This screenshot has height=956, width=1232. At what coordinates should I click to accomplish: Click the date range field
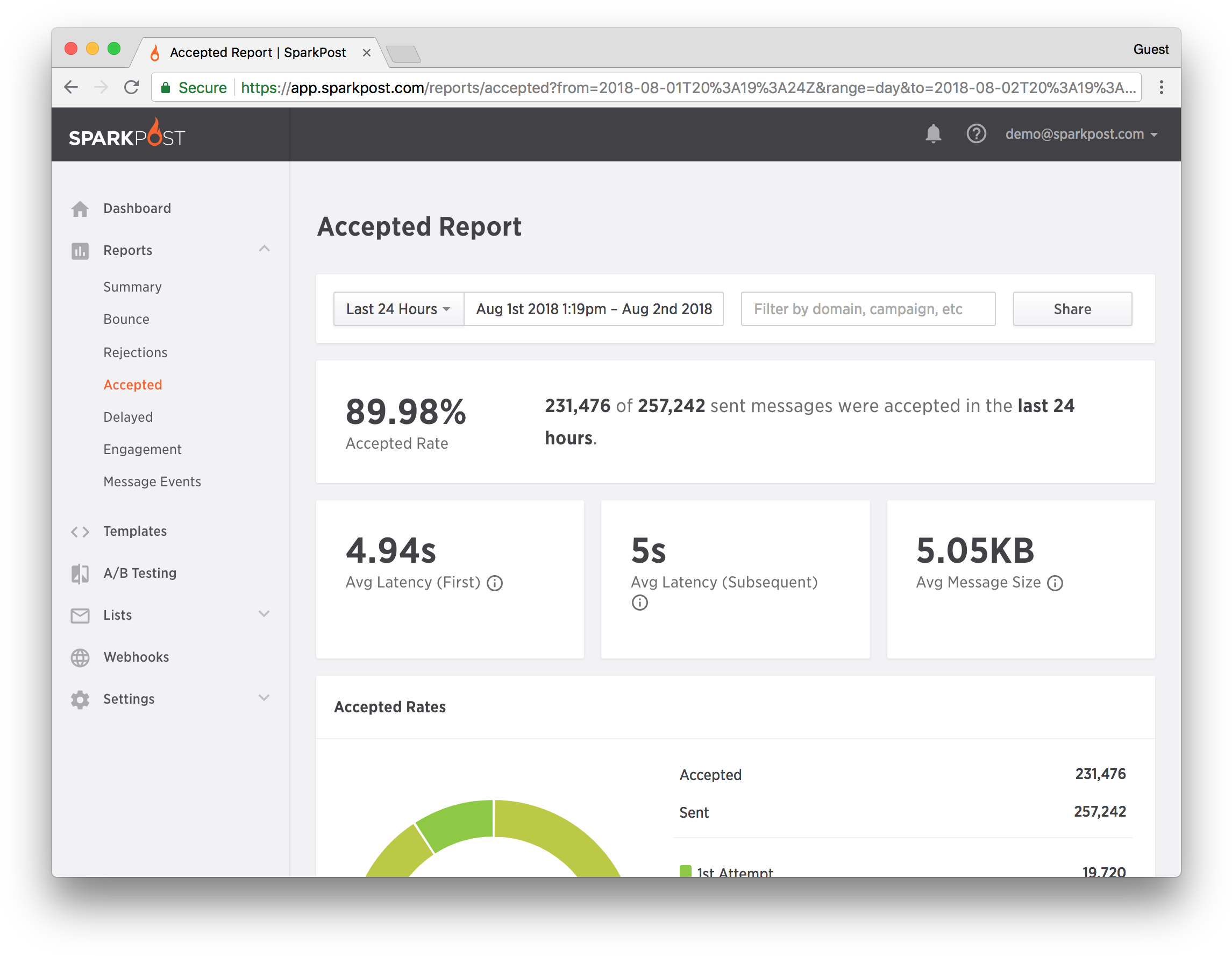pyautogui.click(x=594, y=309)
